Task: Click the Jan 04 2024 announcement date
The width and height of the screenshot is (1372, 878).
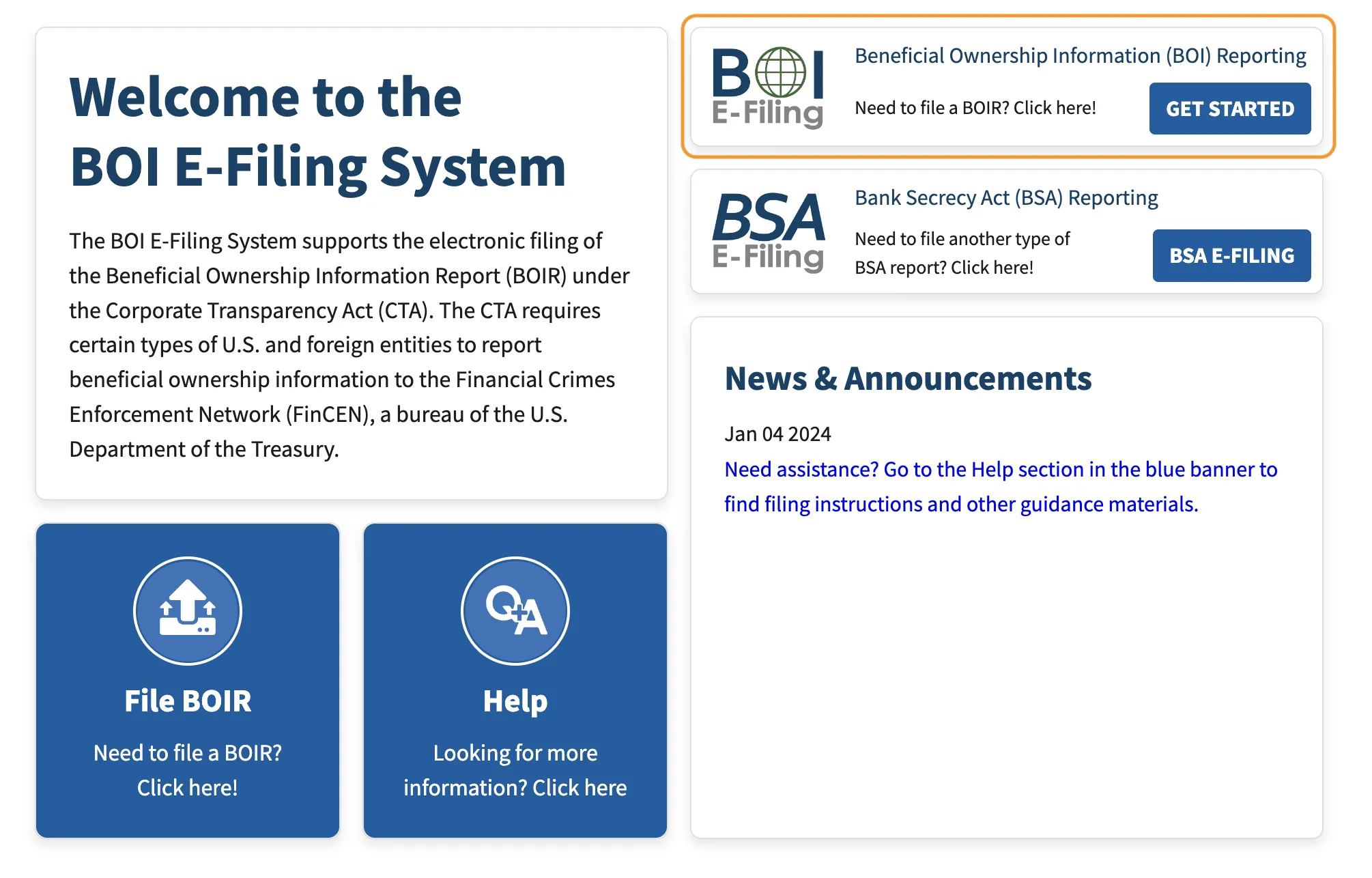Action: (x=777, y=433)
